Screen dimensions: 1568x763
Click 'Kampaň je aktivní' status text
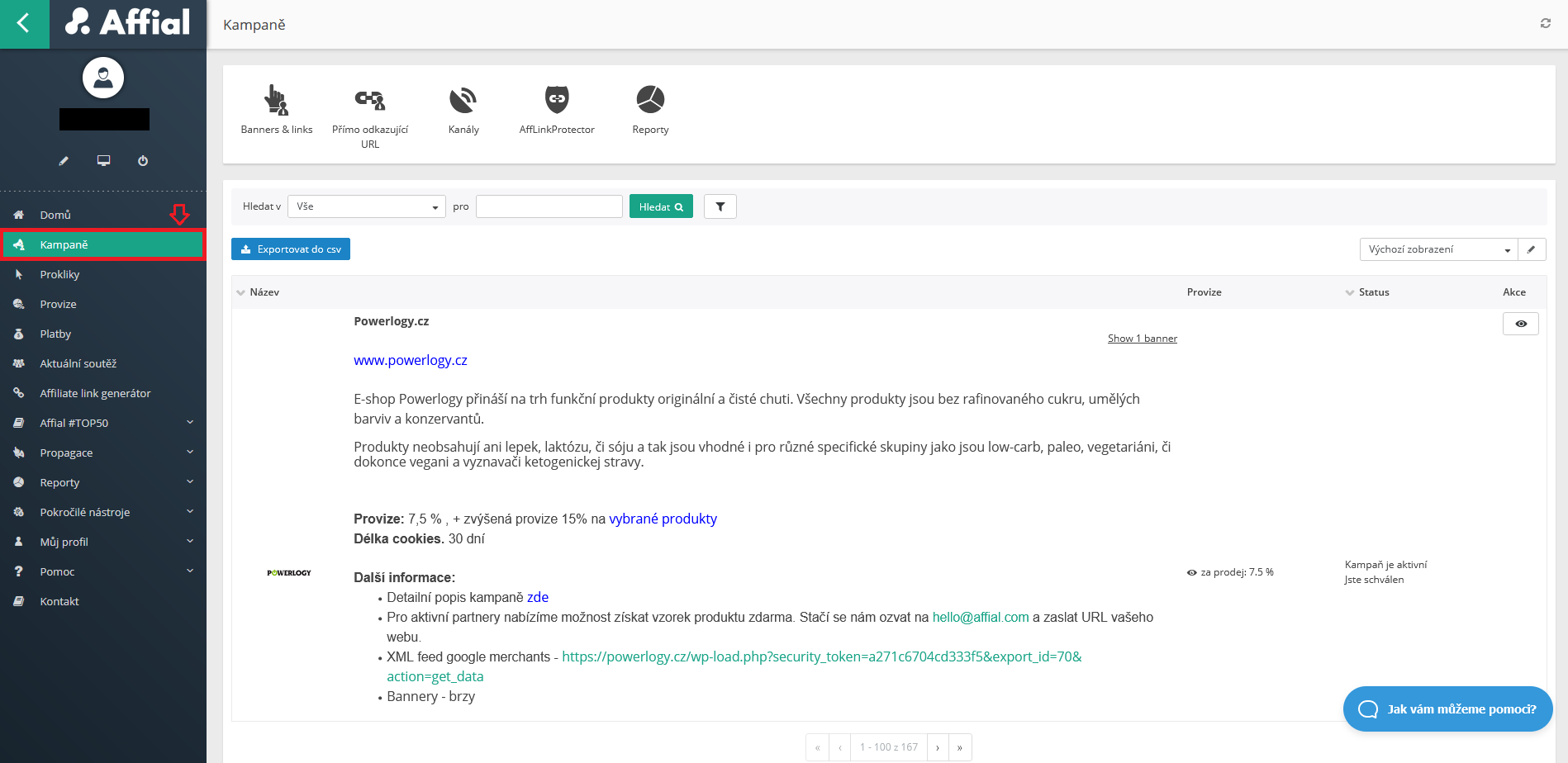(x=1385, y=565)
